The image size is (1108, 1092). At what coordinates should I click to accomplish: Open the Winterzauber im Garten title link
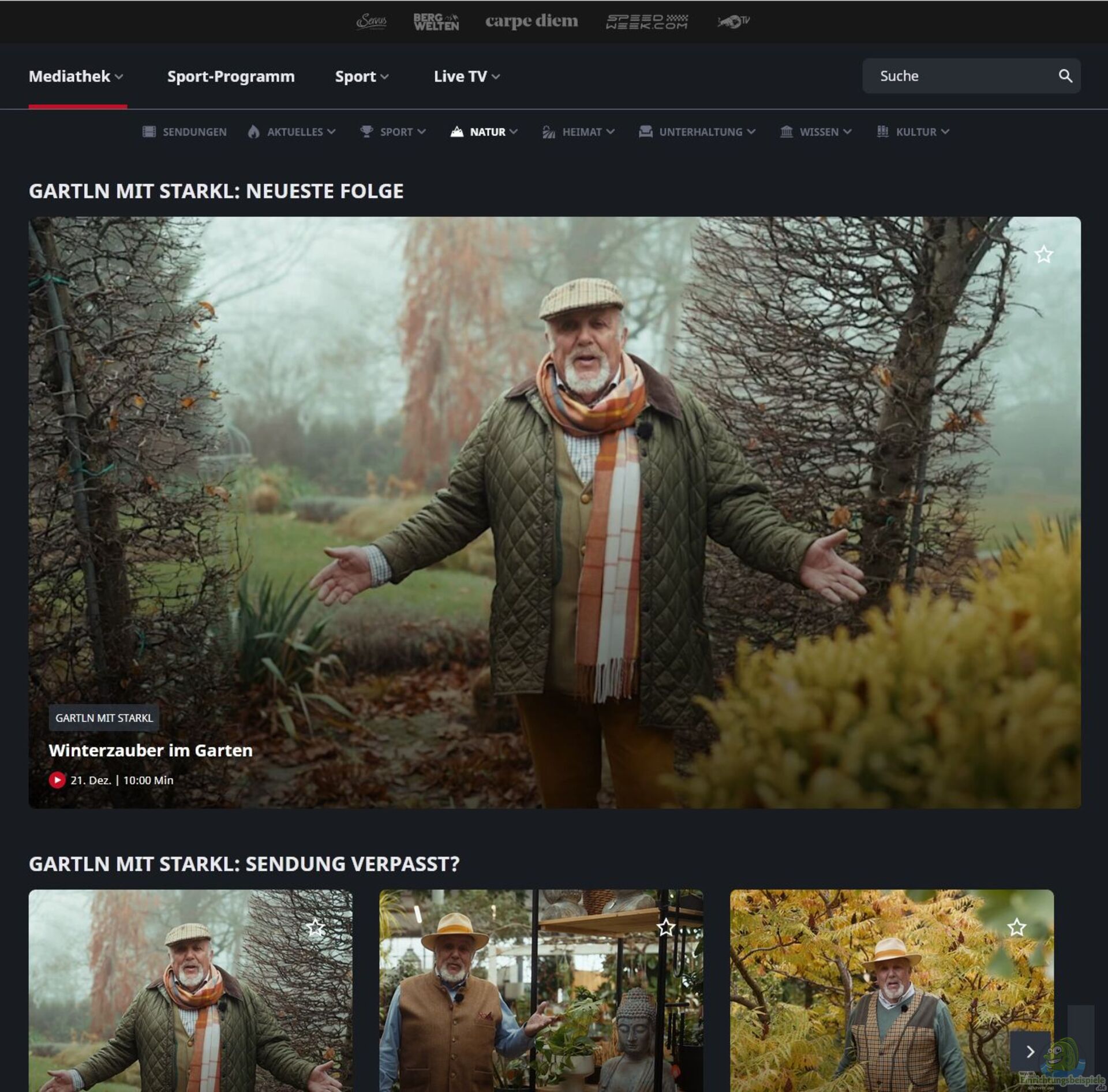click(x=151, y=750)
